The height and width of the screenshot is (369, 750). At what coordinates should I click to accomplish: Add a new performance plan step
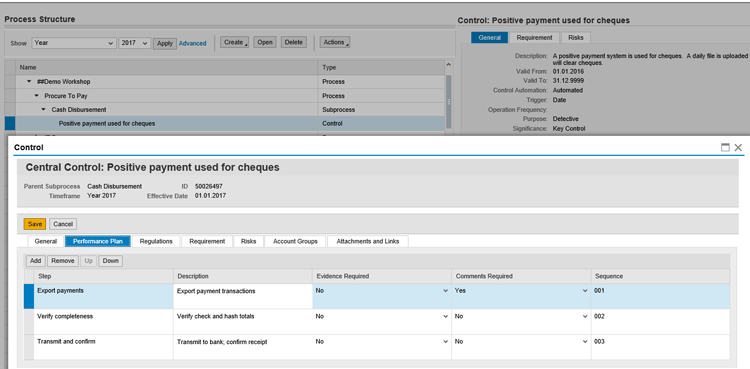(x=35, y=261)
